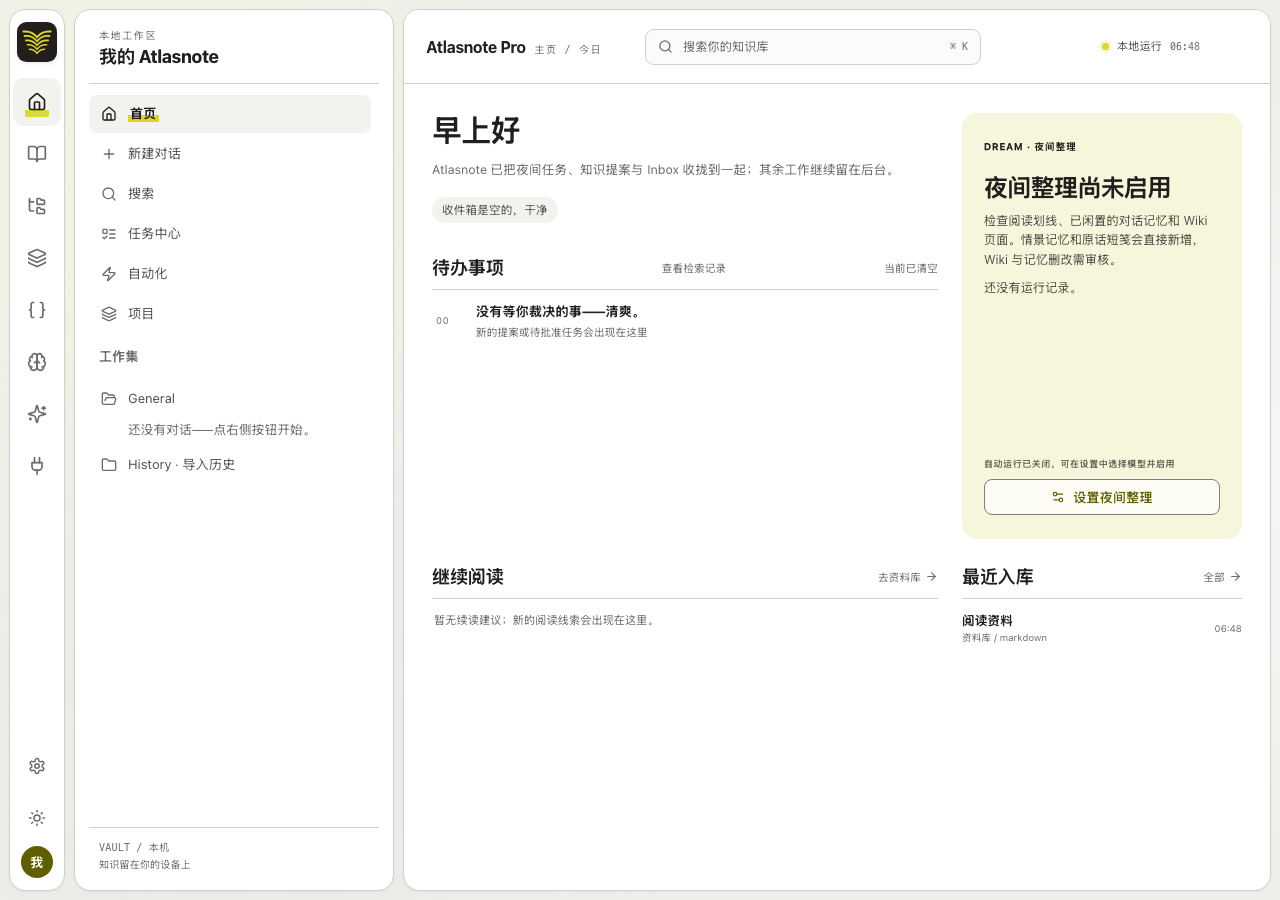Open the brain memory icon
The width and height of the screenshot is (1280, 900).
(x=37, y=362)
